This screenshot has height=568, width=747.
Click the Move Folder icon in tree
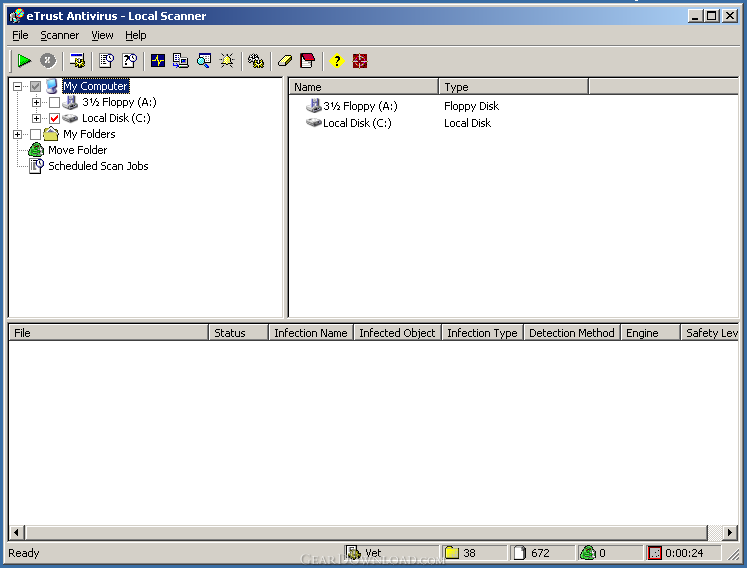tap(36, 150)
